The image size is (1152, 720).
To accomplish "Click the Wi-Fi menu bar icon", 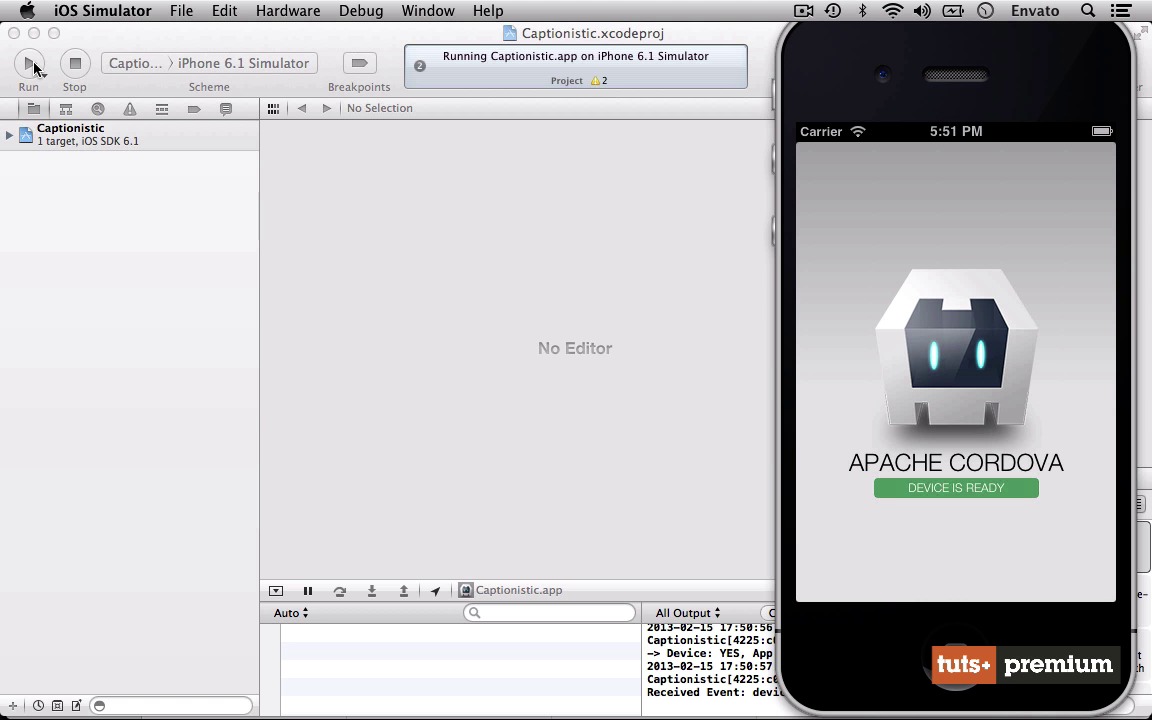I will point(893,11).
